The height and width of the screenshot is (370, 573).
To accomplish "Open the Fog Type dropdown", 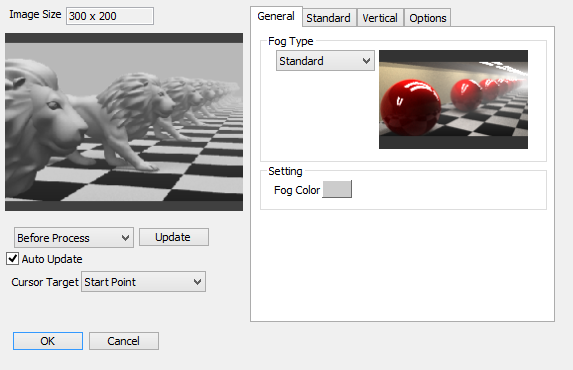I will coord(325,61).
